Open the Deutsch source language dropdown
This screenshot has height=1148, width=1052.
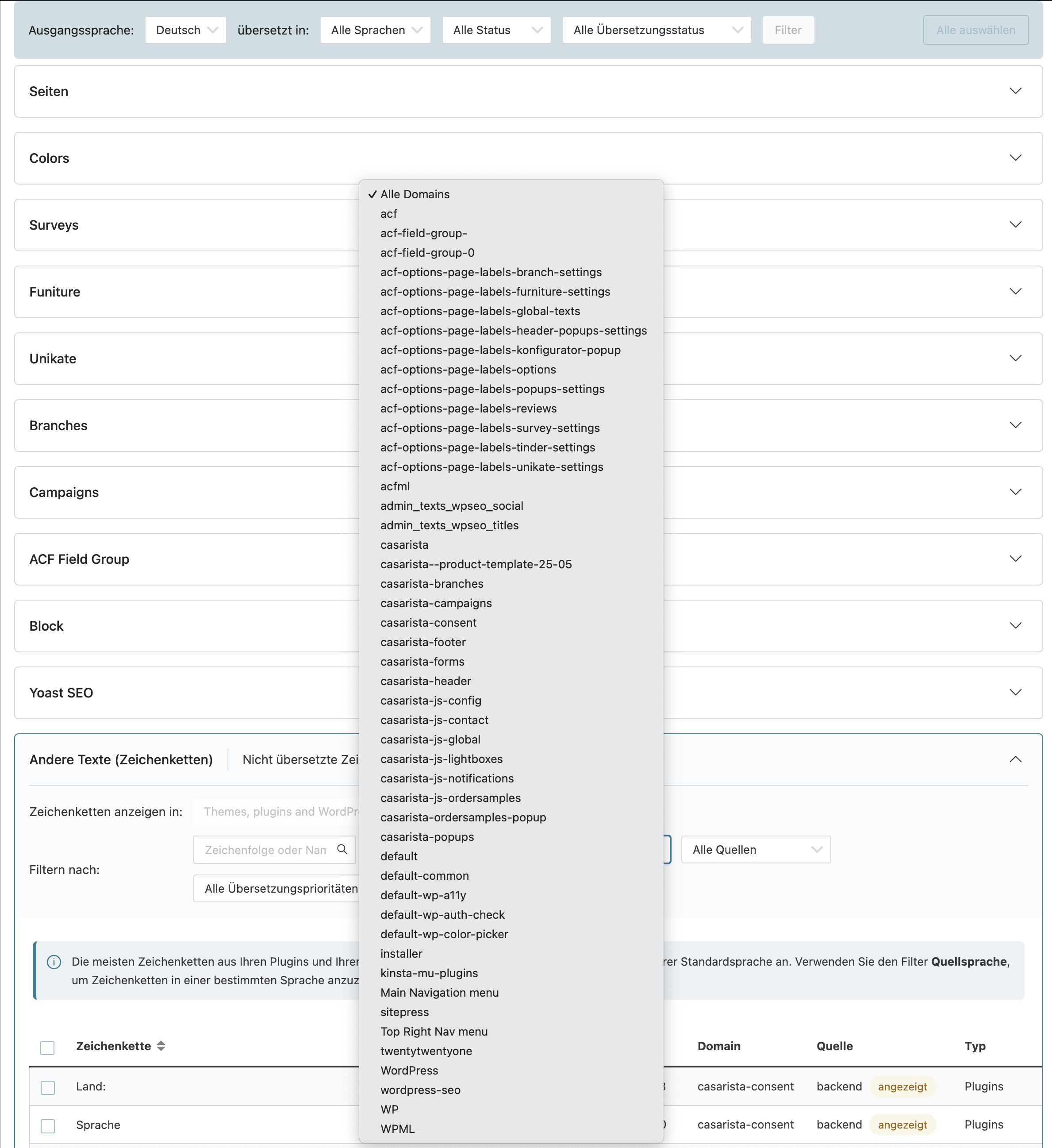(185, 30)
